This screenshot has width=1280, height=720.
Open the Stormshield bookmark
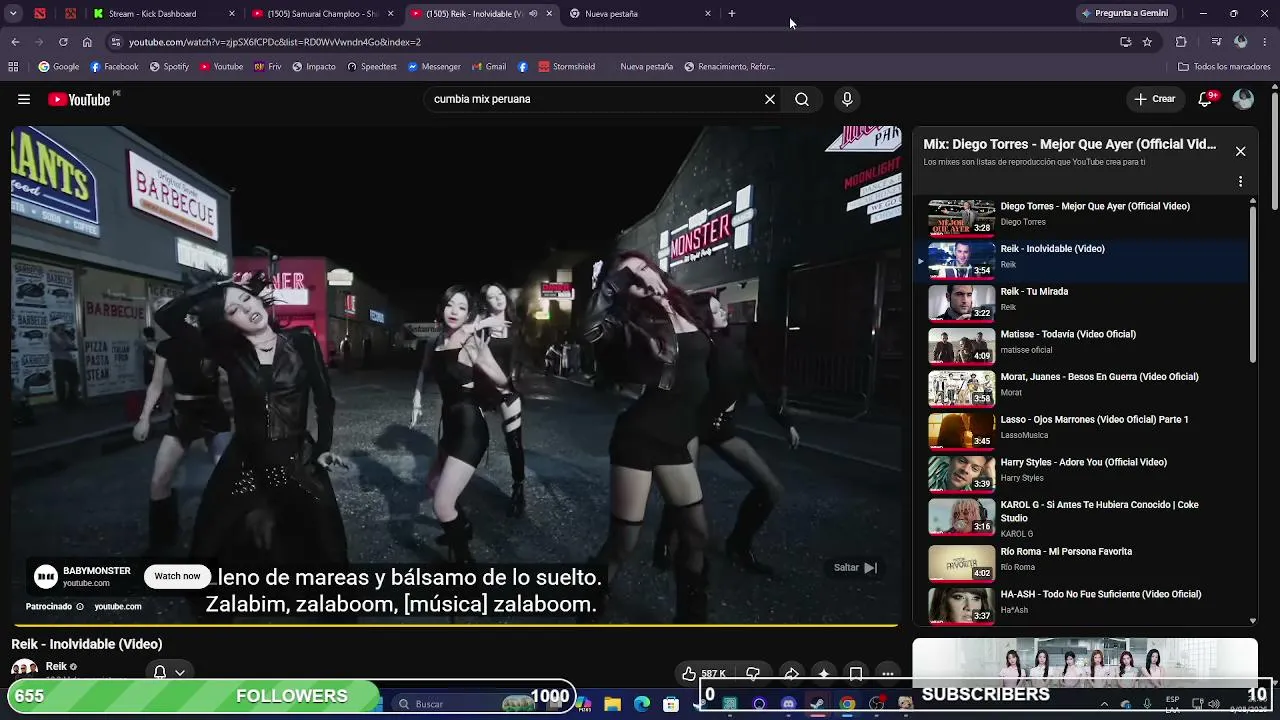pyautogui.click(x=567, y=67)
